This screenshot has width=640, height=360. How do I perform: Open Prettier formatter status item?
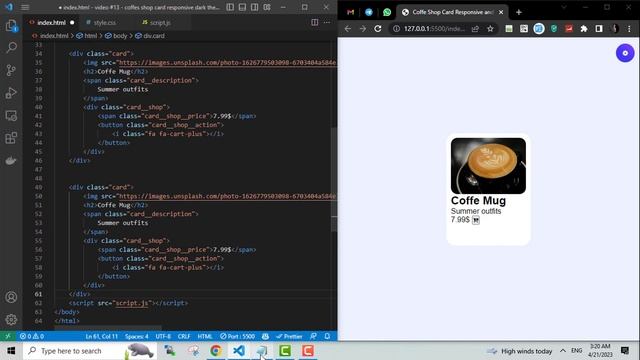pyautogui.click(x=289, y=336)
